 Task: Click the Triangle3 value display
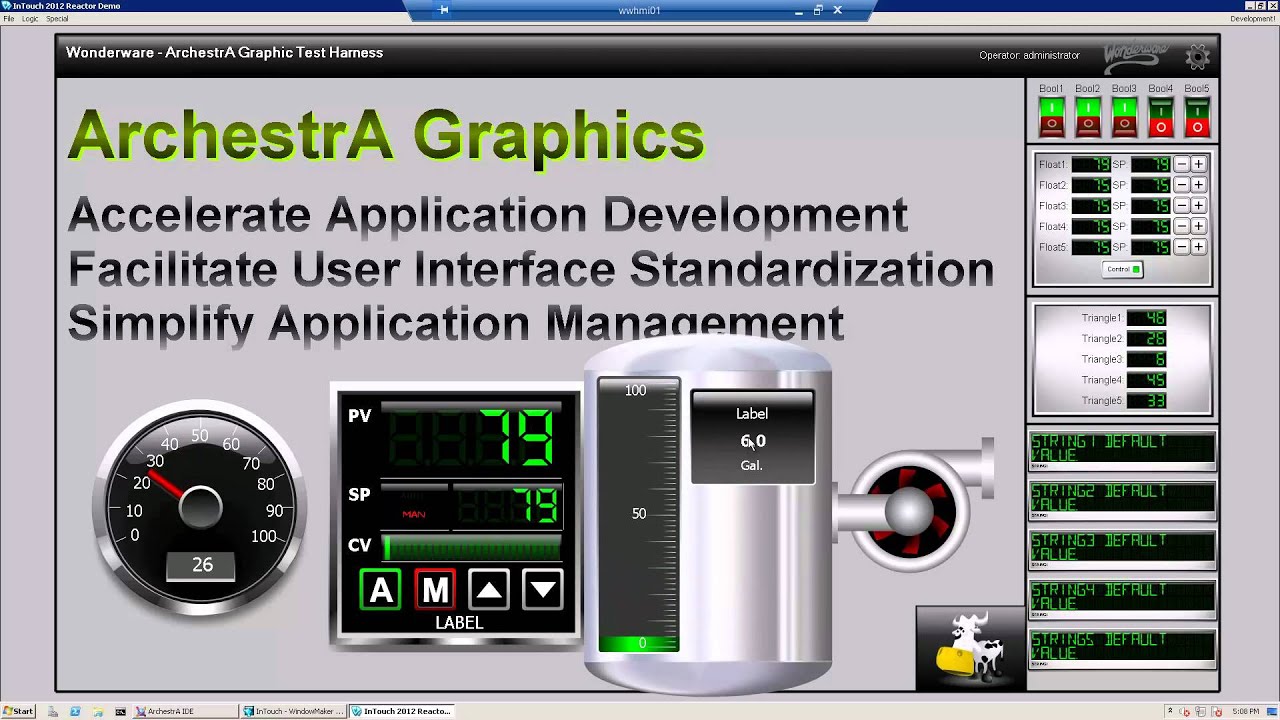click(x=1146, y=359)
